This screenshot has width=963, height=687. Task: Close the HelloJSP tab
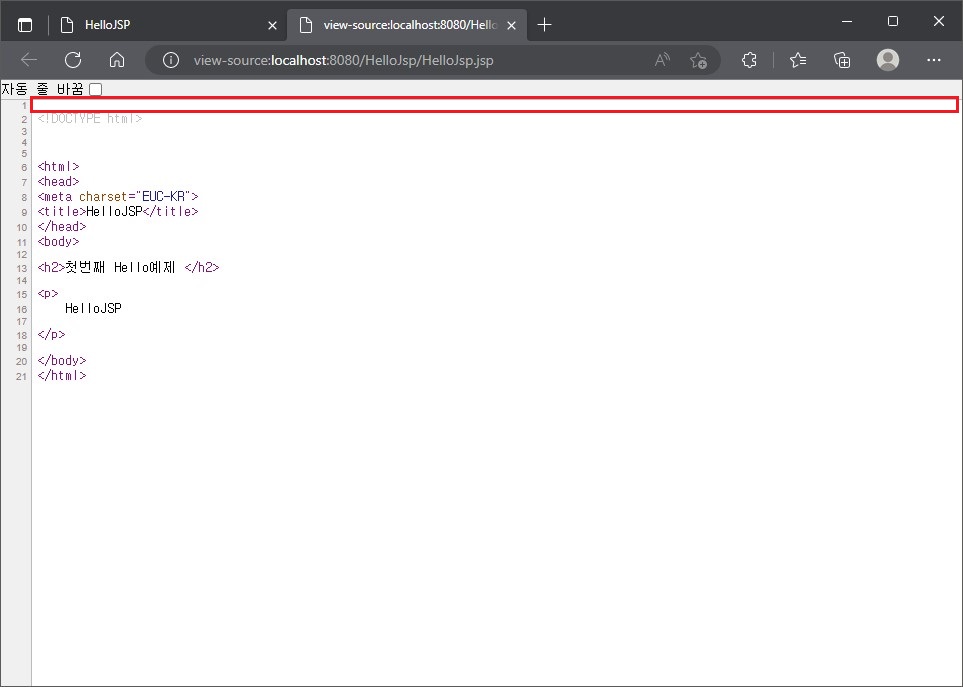(x=273, y=25)
